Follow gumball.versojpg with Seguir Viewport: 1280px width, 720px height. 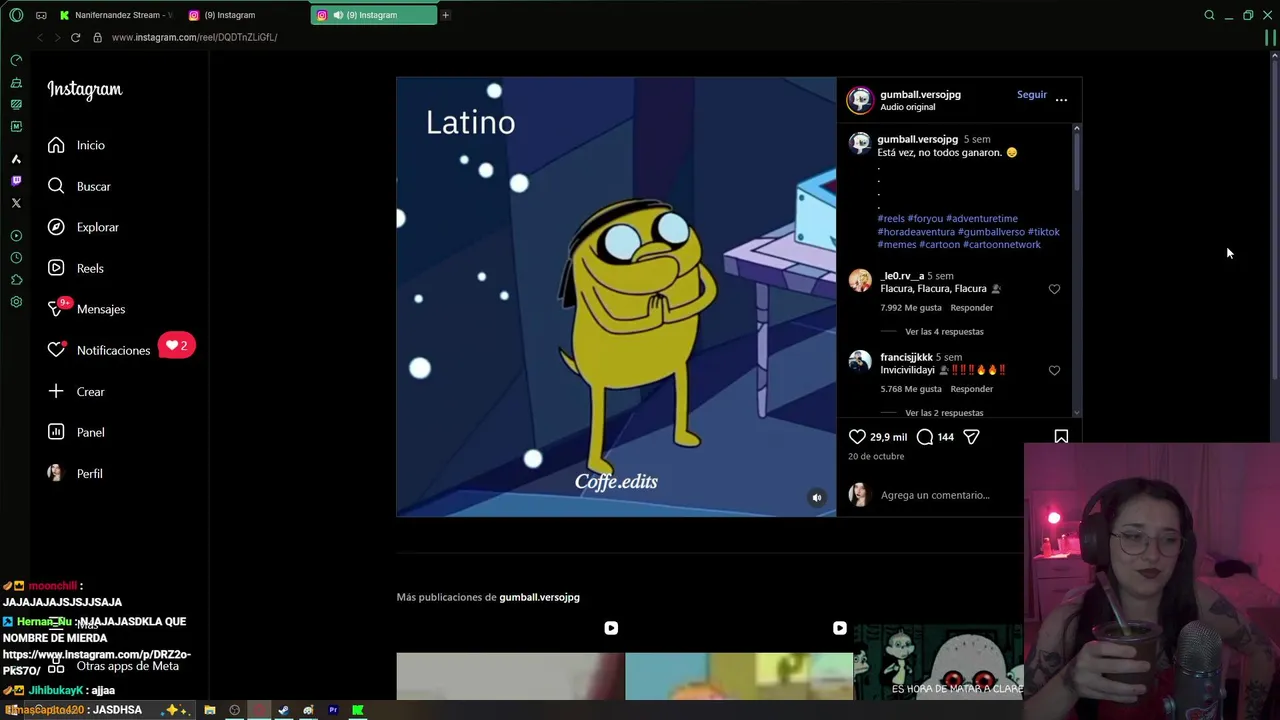(x=1032, y=95)
